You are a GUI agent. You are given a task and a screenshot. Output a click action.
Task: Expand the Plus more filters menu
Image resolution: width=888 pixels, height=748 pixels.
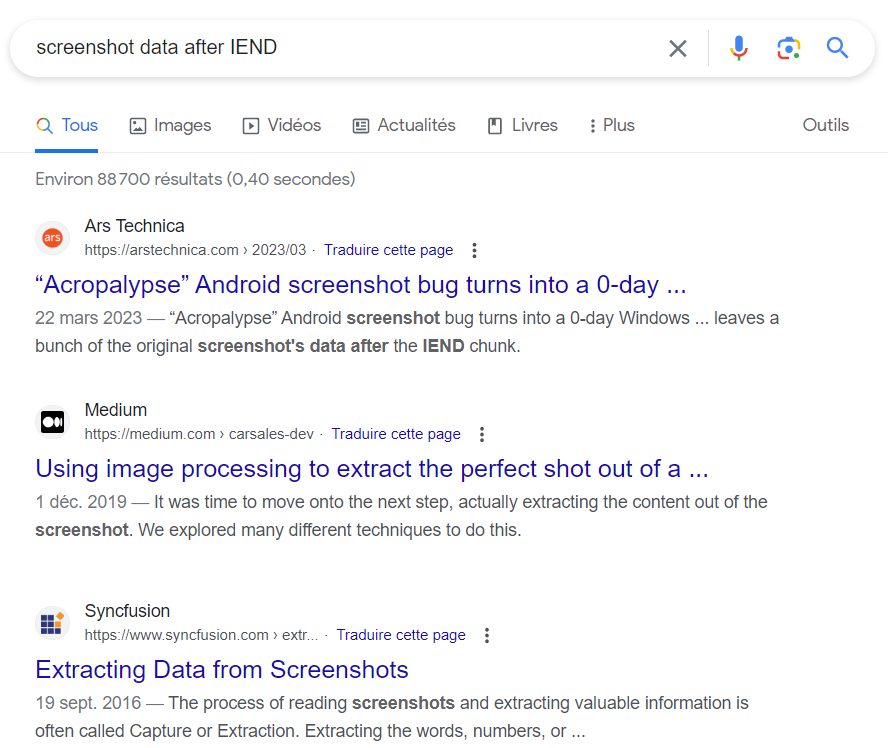click(611, 126)
